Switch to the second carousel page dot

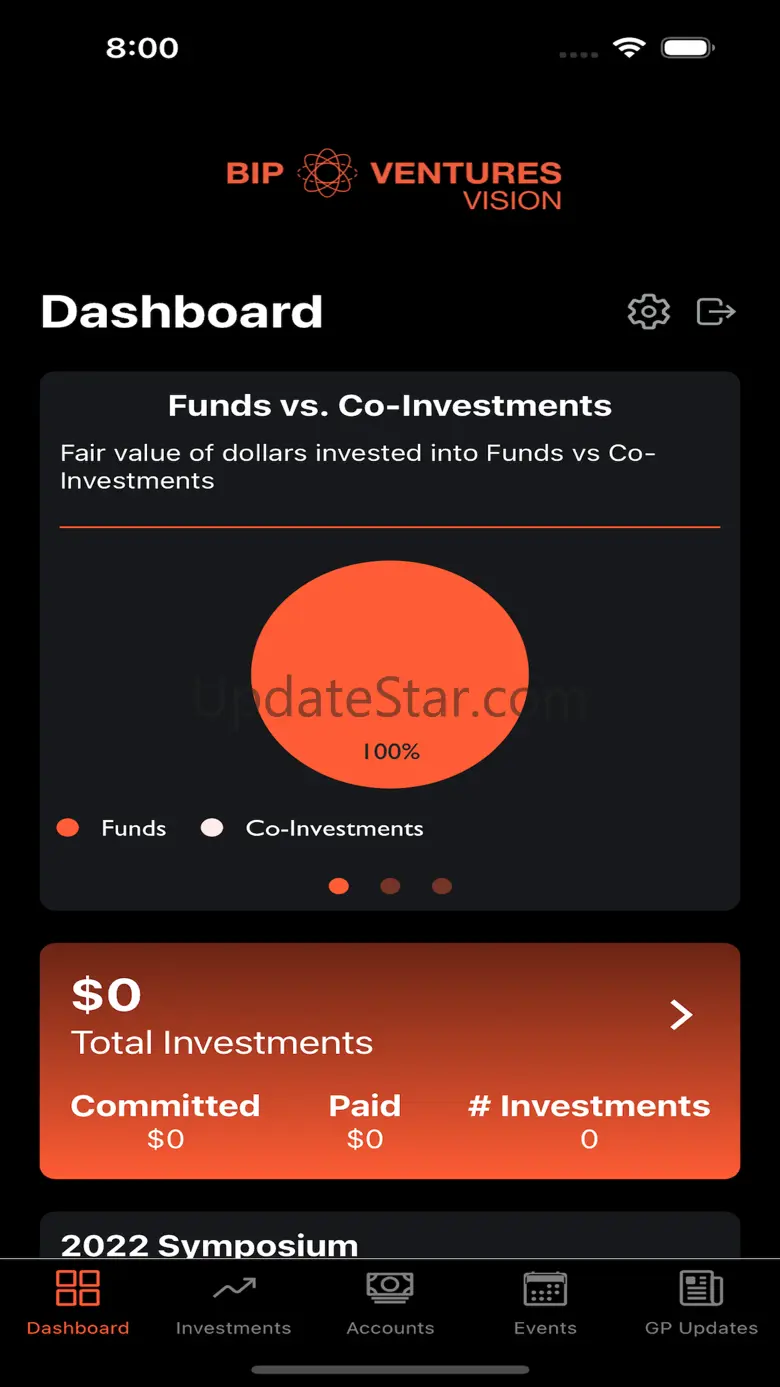[x=390, y=886]
